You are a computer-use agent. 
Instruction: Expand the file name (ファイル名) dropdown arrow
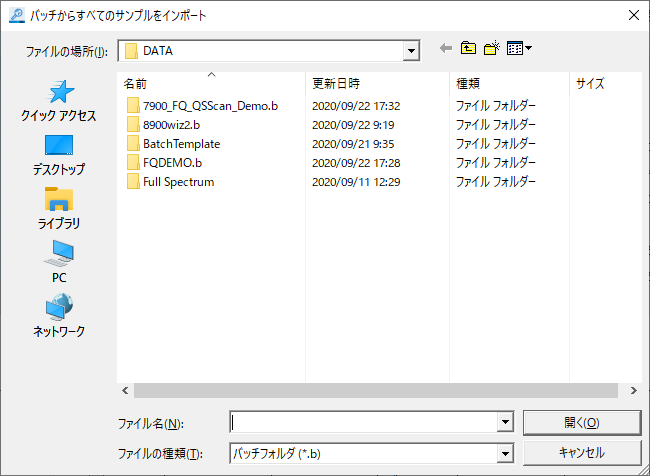pyautogui.click(x=505, y=423)
